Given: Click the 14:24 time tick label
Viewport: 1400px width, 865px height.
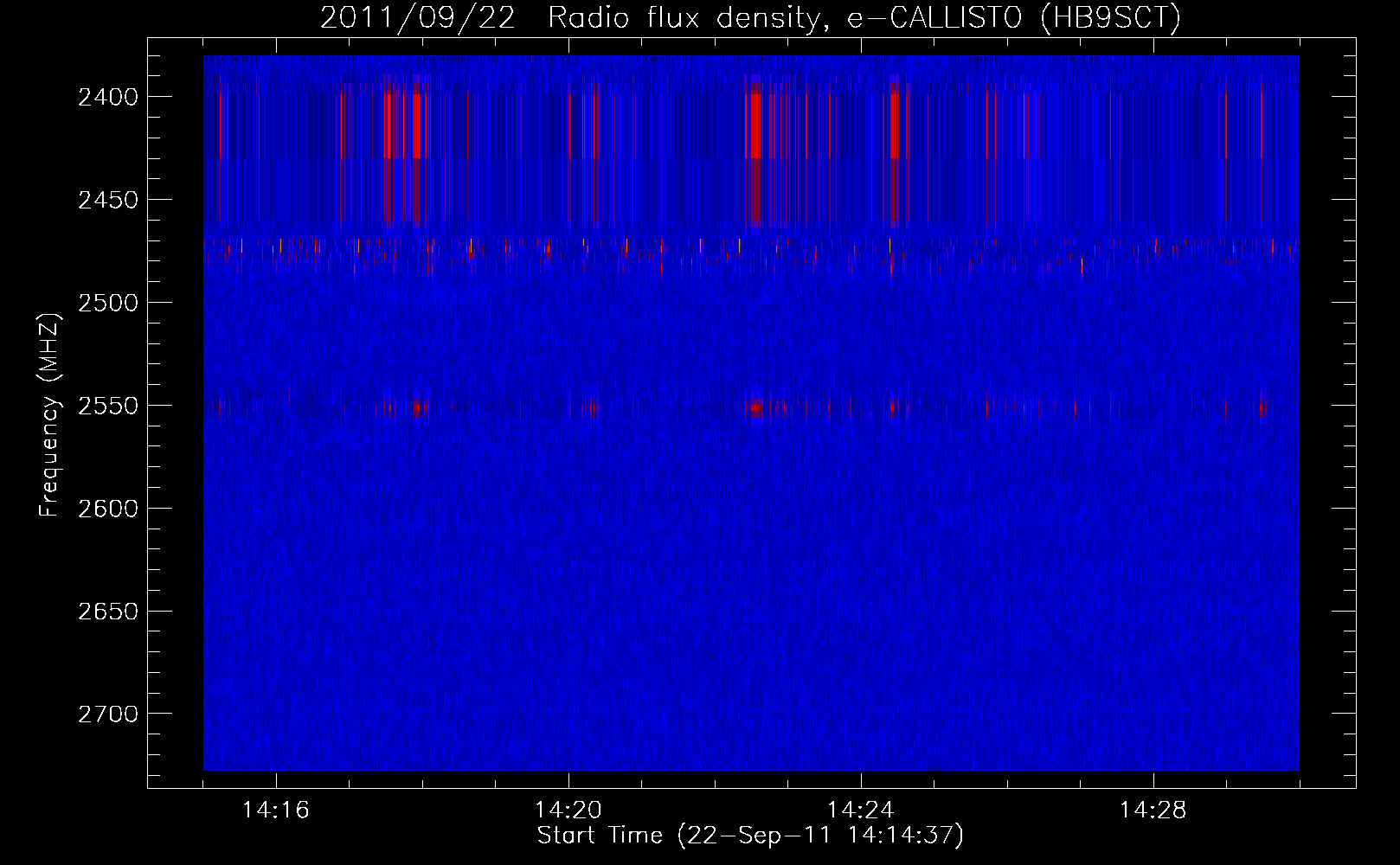Looking at the screenshot, I should tap(861, 811).
